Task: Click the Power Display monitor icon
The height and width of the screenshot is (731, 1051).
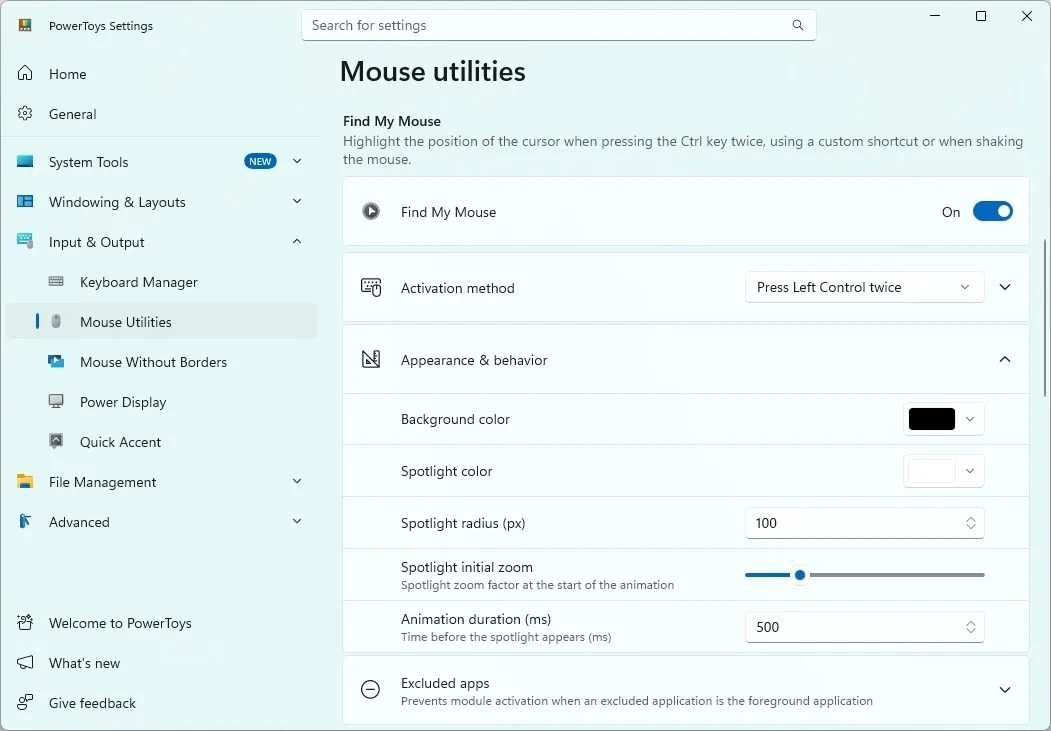Action: coord(56,401)
